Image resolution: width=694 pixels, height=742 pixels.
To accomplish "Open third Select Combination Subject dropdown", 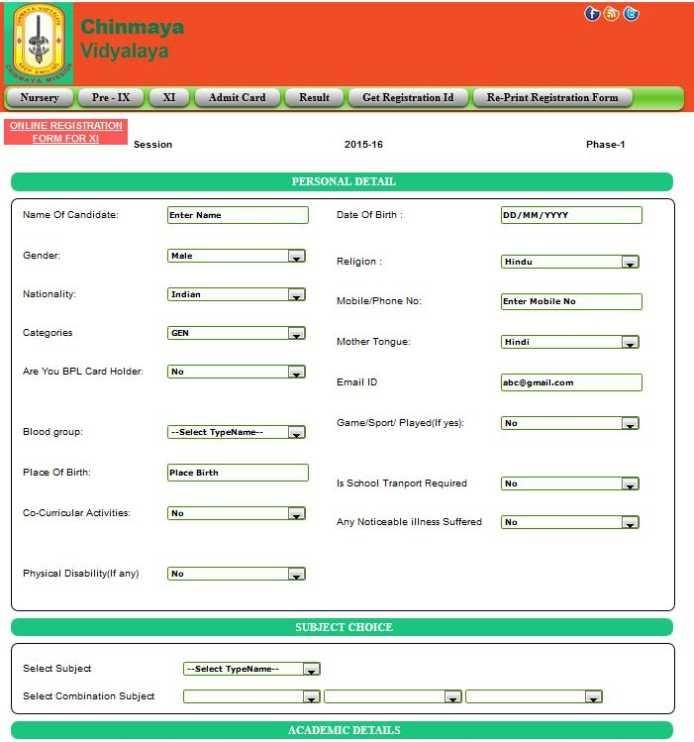I will [x=534, y=697].
